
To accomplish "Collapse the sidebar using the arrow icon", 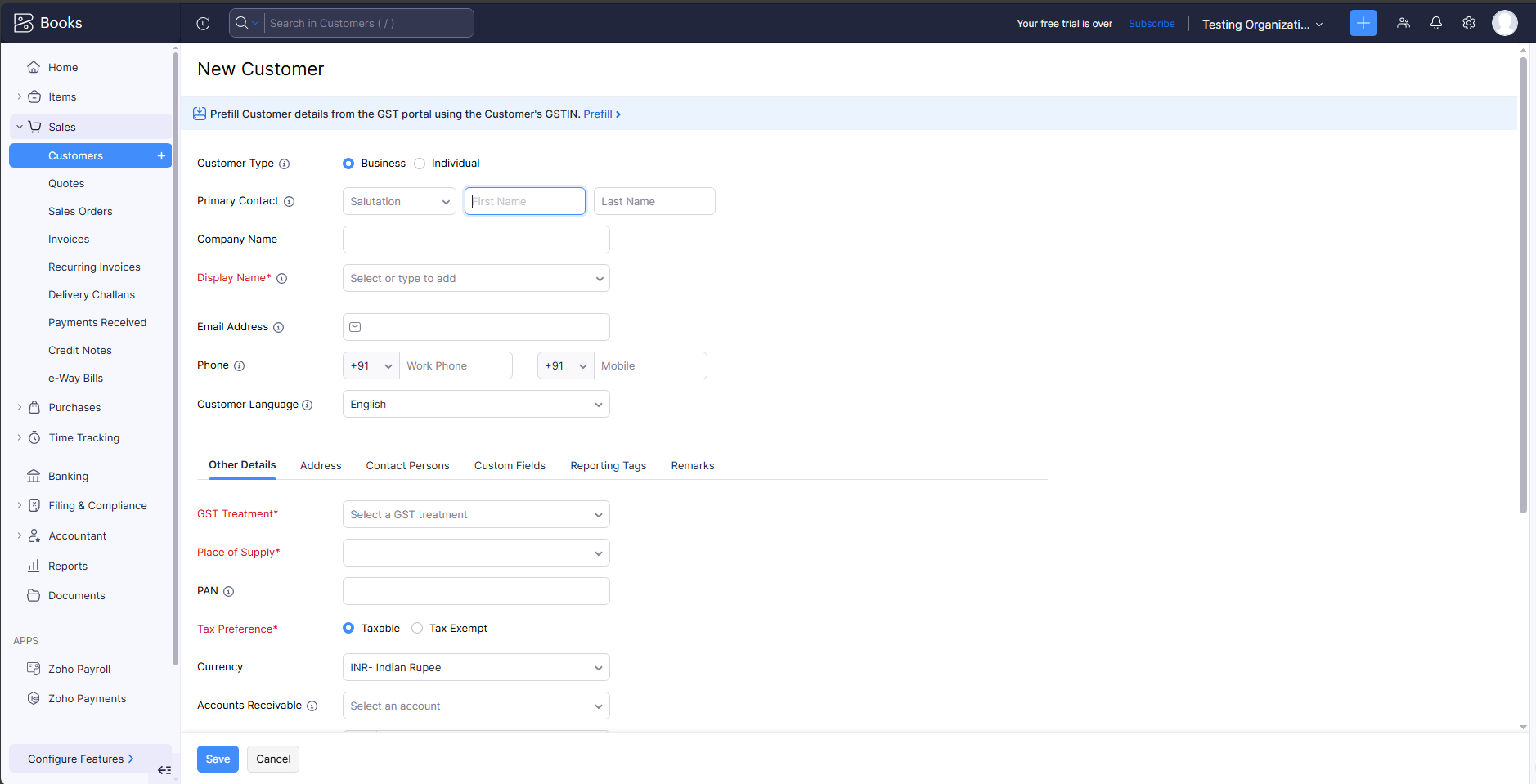I will (x=164, y=770).
